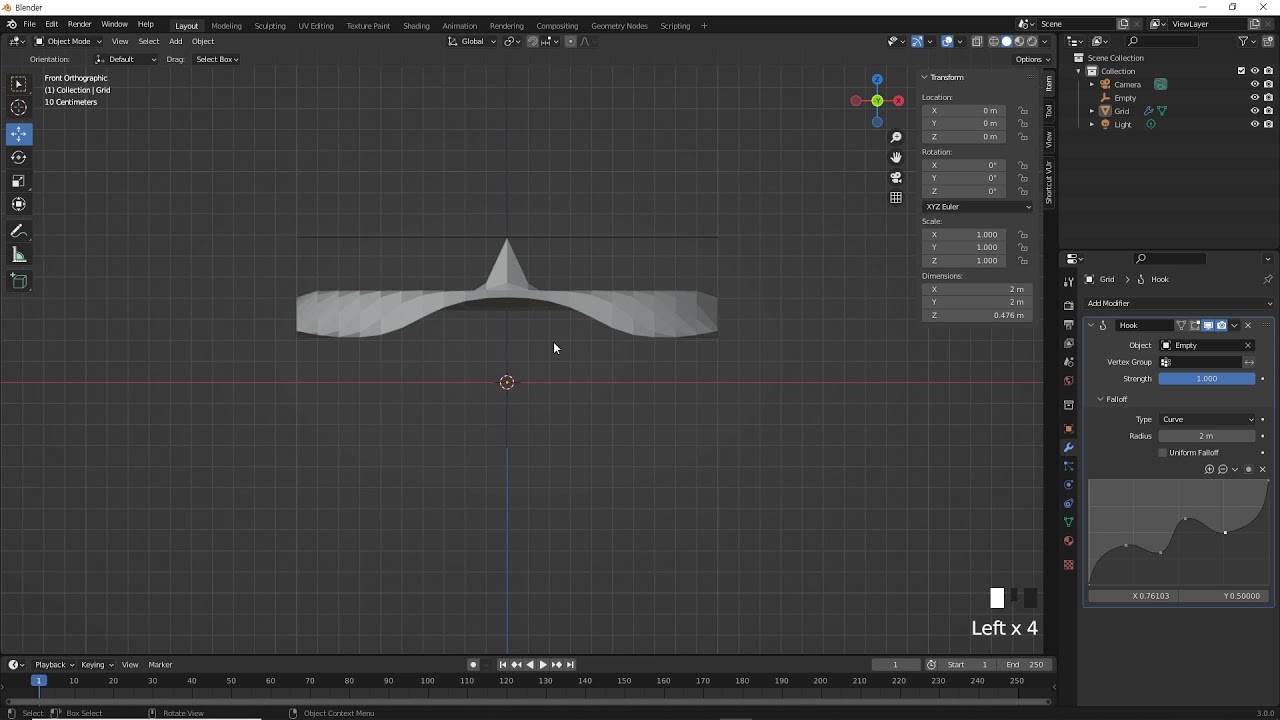Clear the Hook object field Empty
The image size is (1280, 720).
pos(1248,345)
